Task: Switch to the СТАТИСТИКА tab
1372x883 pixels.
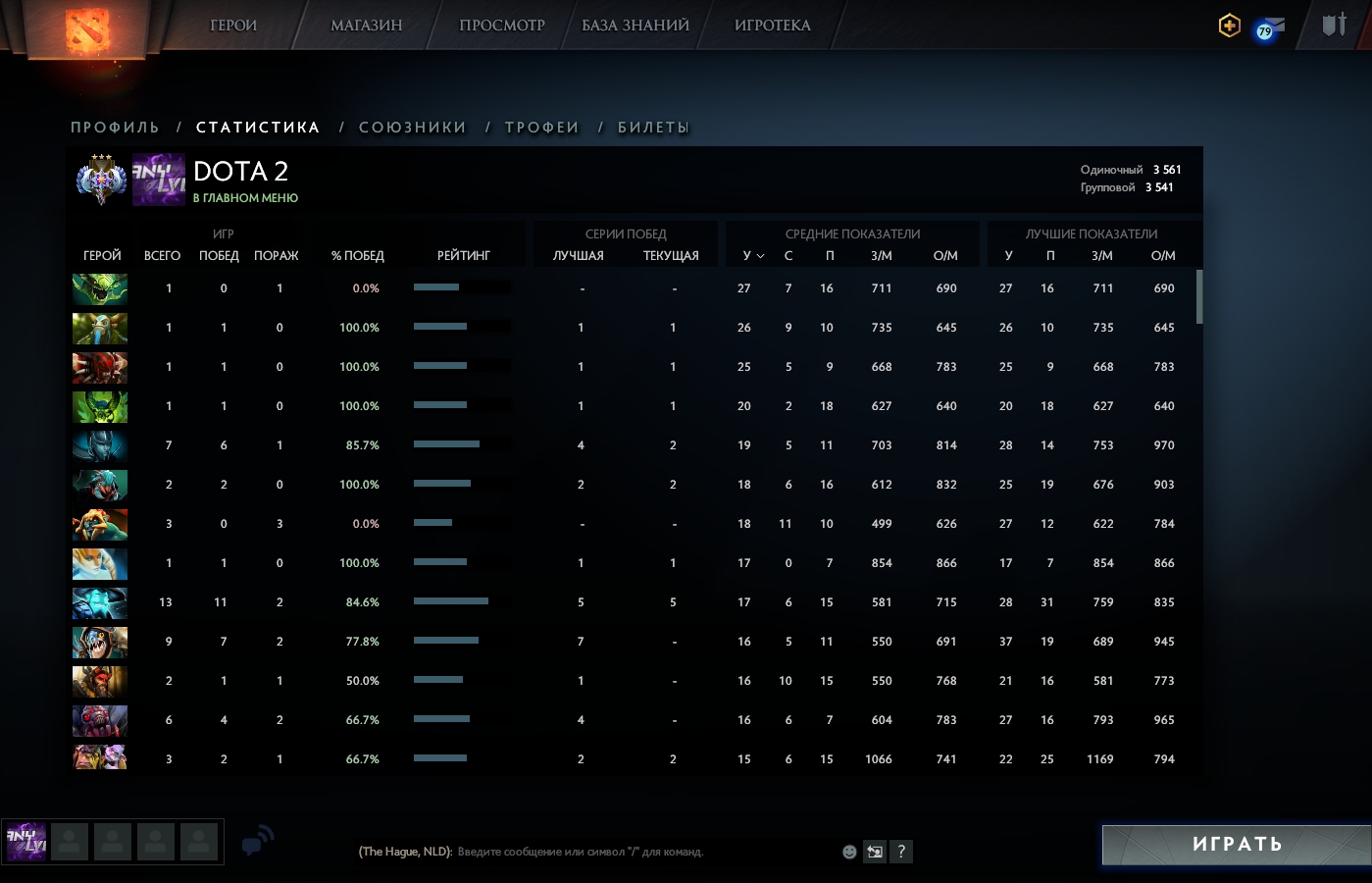Action: tap(258, 128)
